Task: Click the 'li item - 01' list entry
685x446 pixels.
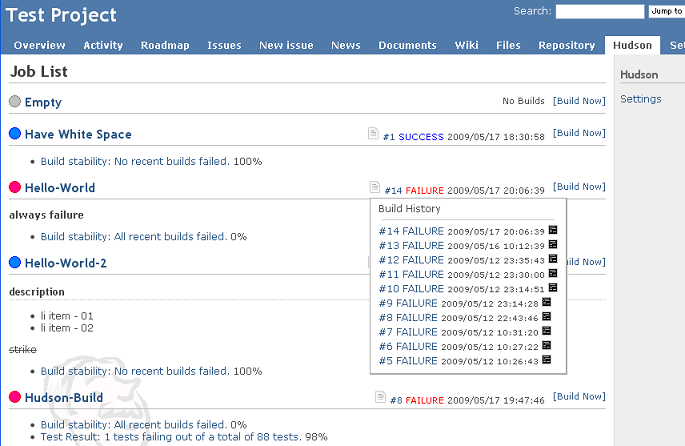Action: 67,316
